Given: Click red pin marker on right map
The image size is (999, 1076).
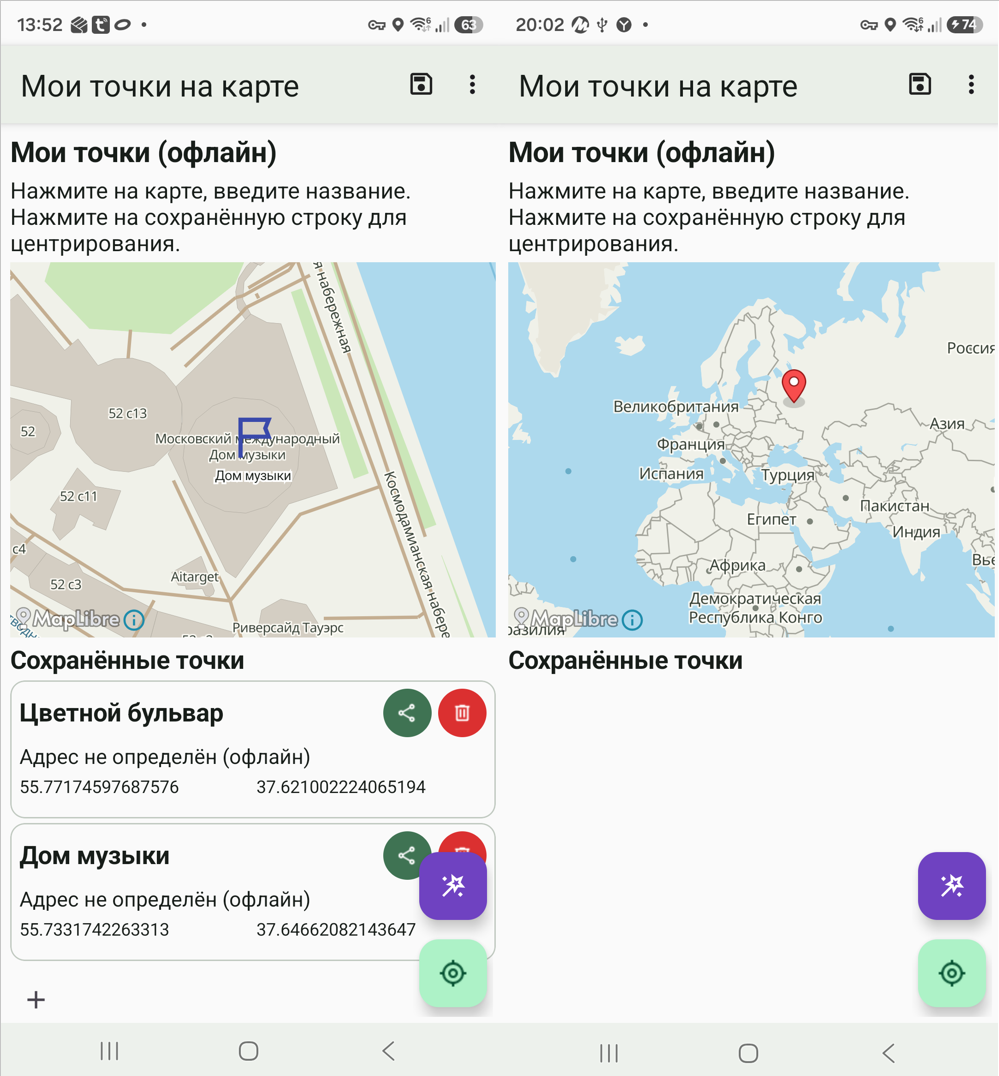Looking at the screenshot, I should [794, 386].
